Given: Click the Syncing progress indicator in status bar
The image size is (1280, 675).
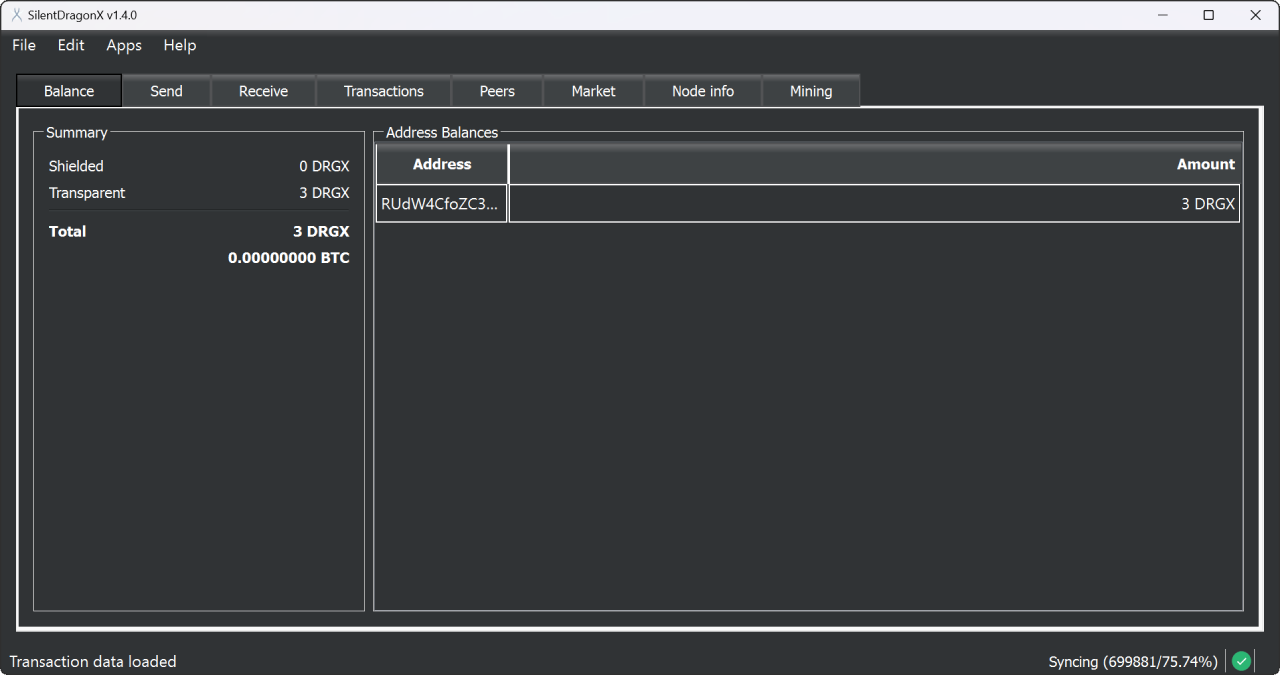Looking at the screenshot, I should 1135,661.
